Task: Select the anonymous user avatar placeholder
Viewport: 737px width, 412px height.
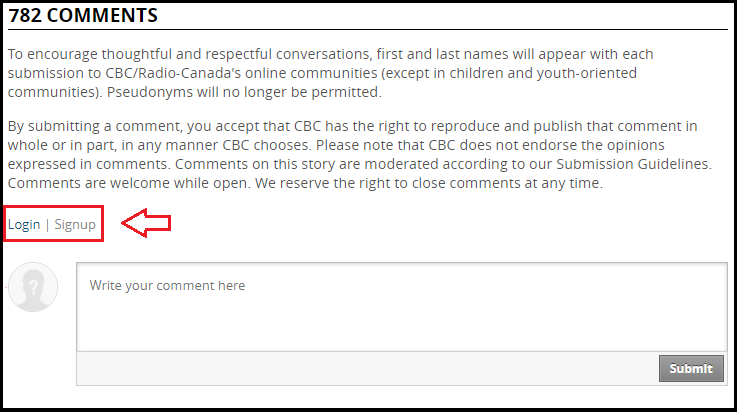Action: 33,287
